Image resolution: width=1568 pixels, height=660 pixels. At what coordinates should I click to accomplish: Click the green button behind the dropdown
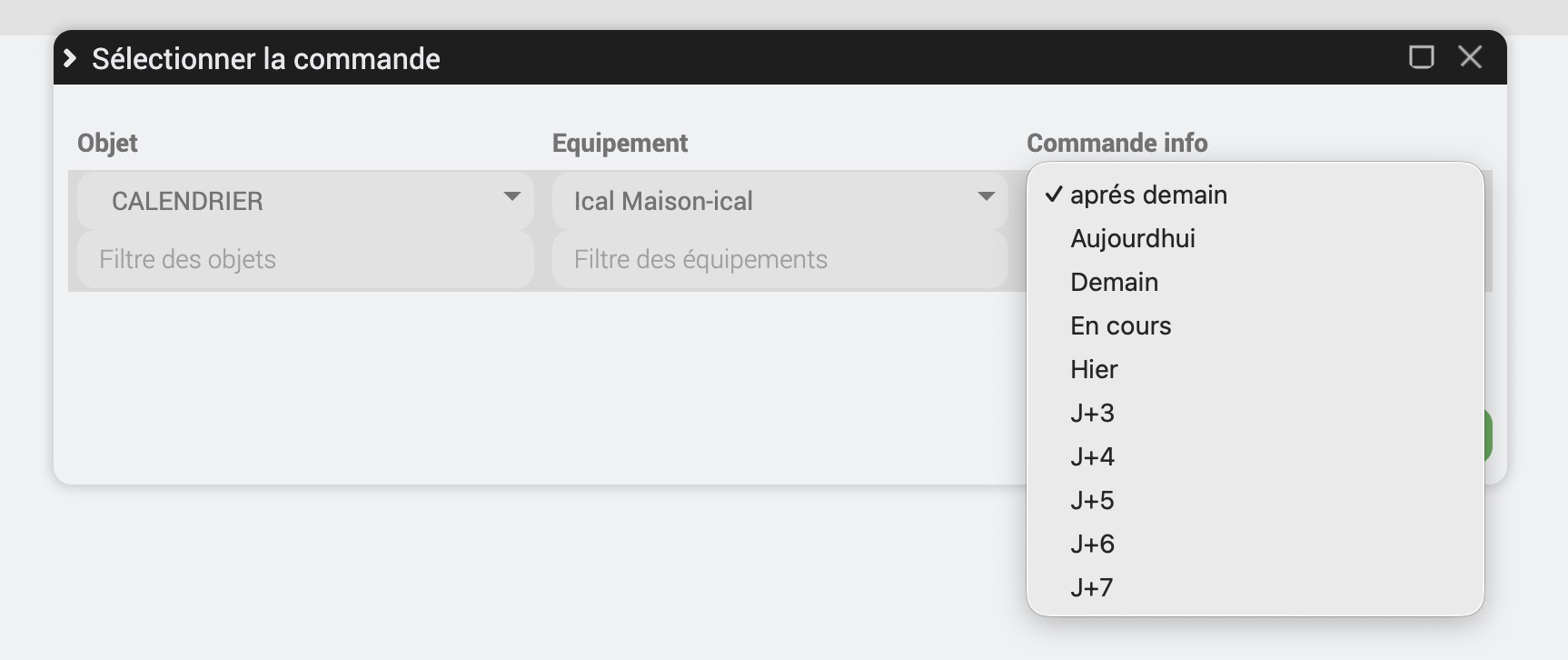1488,435
